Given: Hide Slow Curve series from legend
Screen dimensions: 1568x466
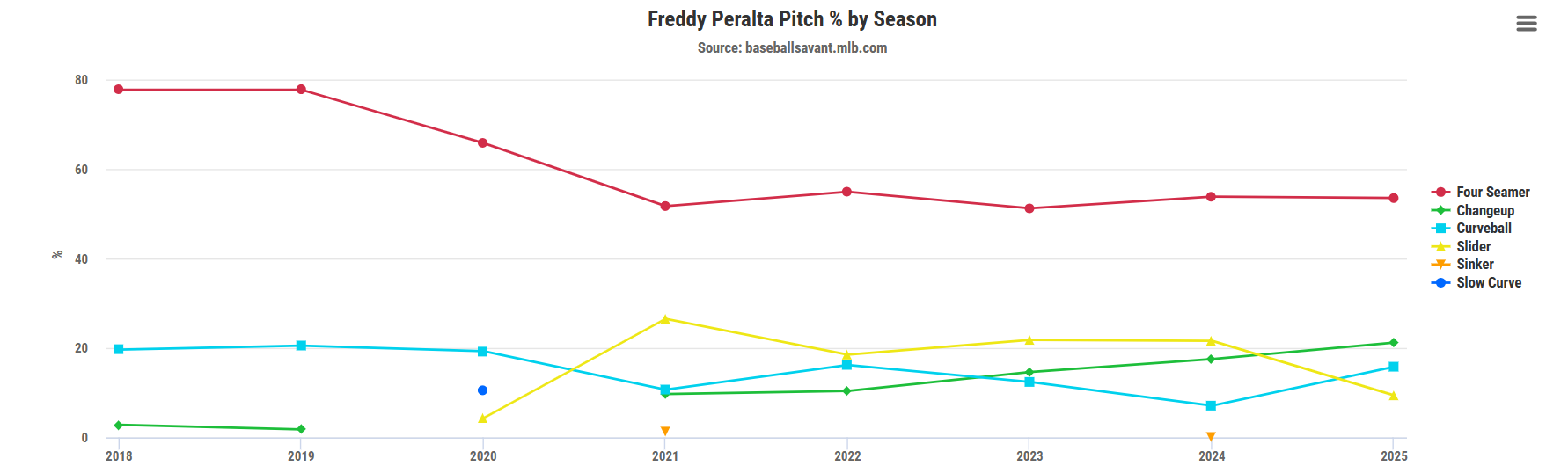Looking at the screenshot, I should (x=1488, y=283).
